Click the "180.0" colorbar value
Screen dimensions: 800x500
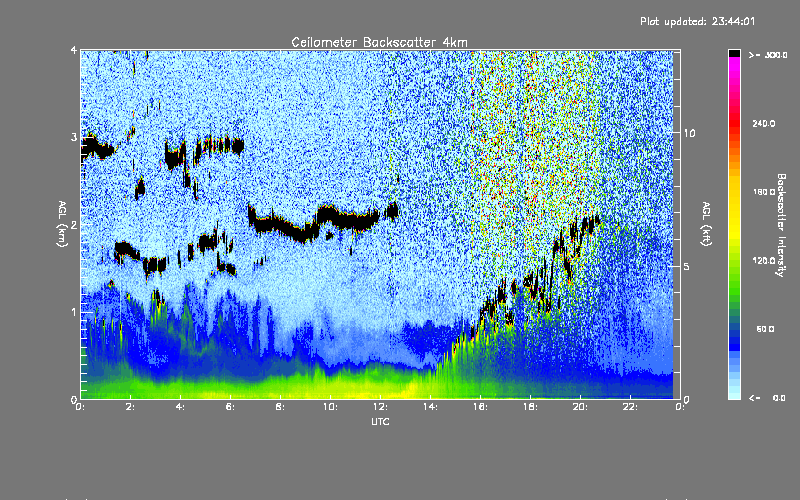click(764, 192)
